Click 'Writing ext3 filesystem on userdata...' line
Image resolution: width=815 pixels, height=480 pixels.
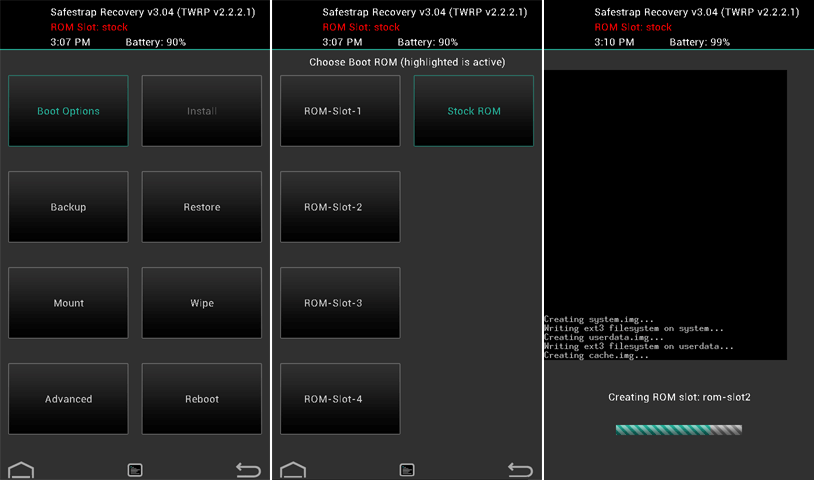point(639,346)
